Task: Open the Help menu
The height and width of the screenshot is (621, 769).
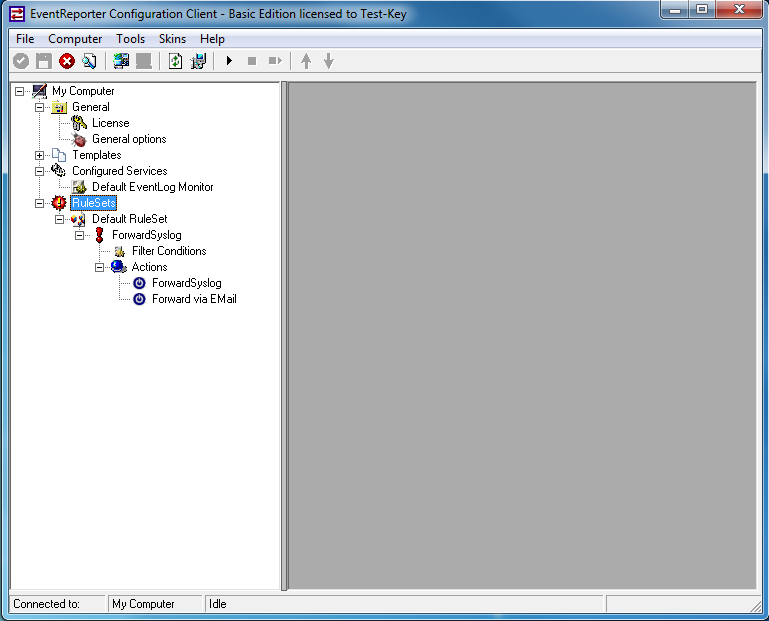Action: 212,39
